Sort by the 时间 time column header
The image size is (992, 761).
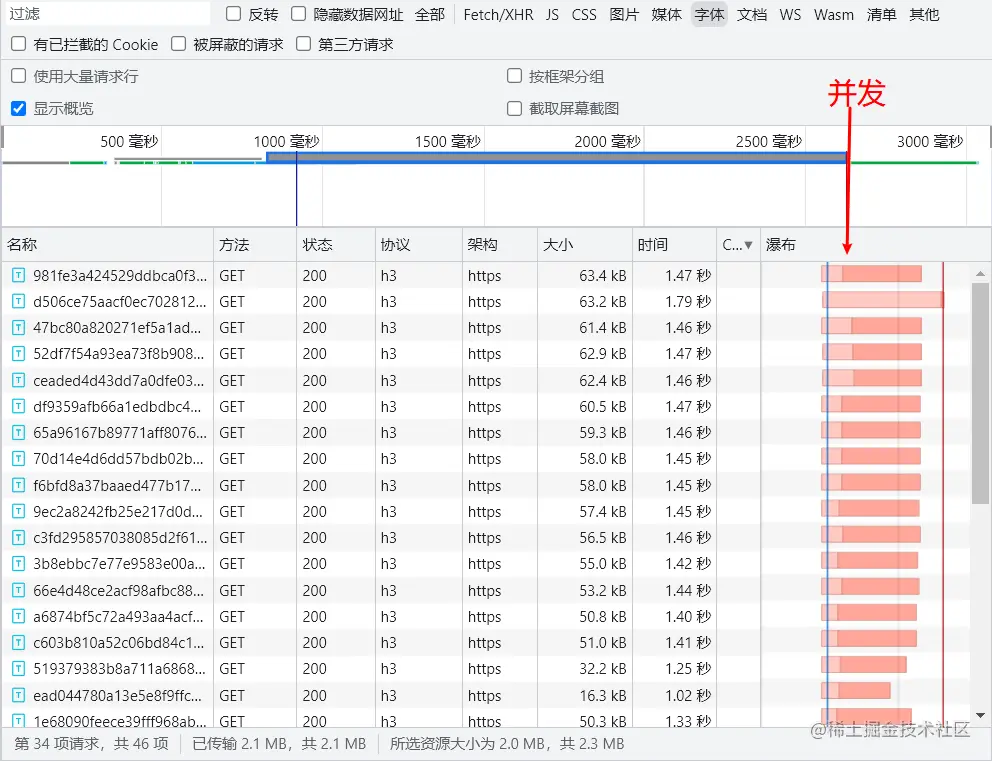(x=652, y=245)
